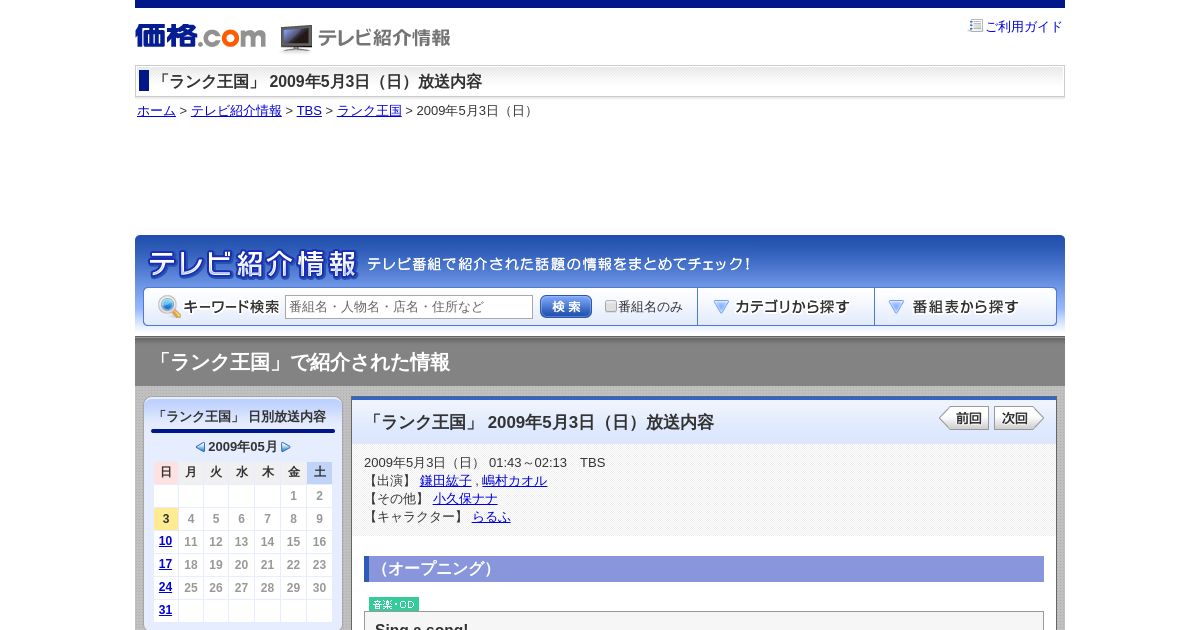Toggle 番組名のみ checkbox
Viewport: 1200px width, 630px height.
[x=611, y=306]
